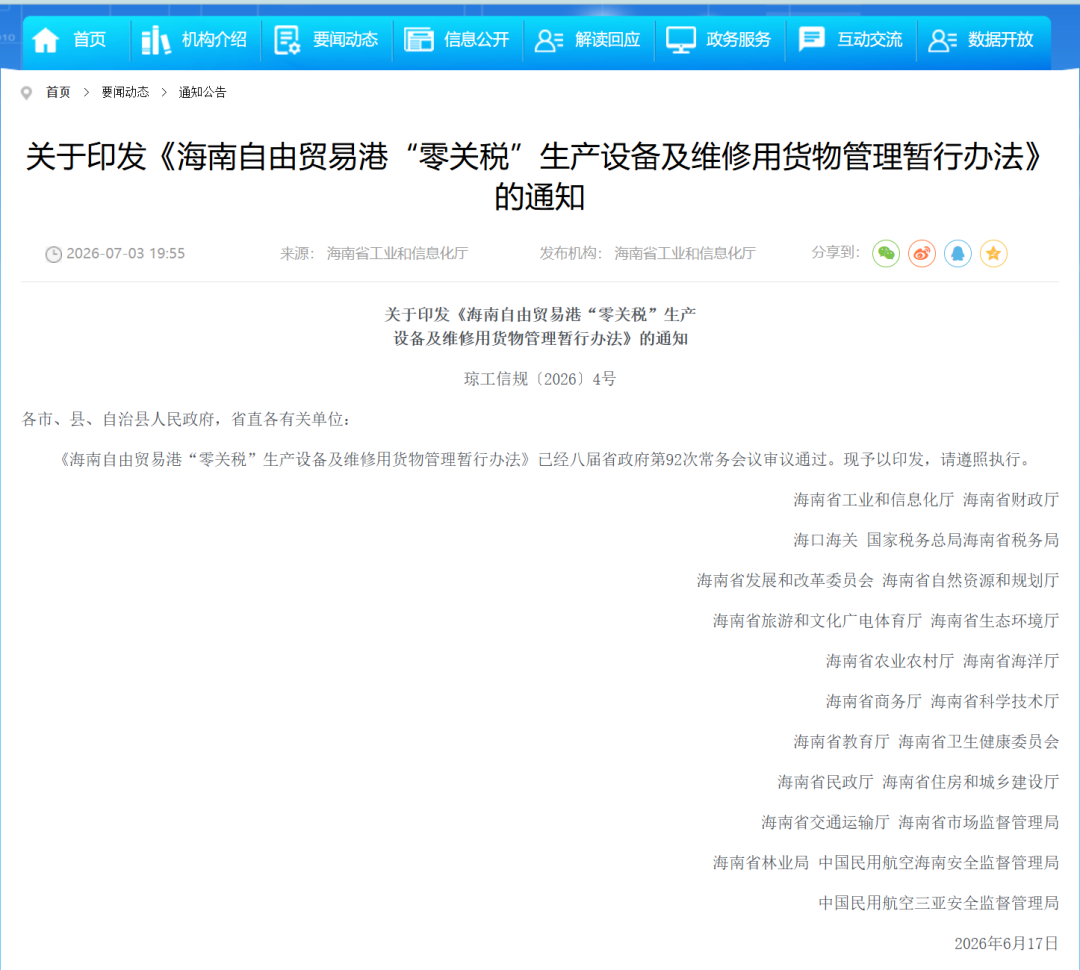The height and width of the screenshot is (970, 1080).
Task: Go to 要闻动态 in the breadcrumb
Action: [125, 92]
